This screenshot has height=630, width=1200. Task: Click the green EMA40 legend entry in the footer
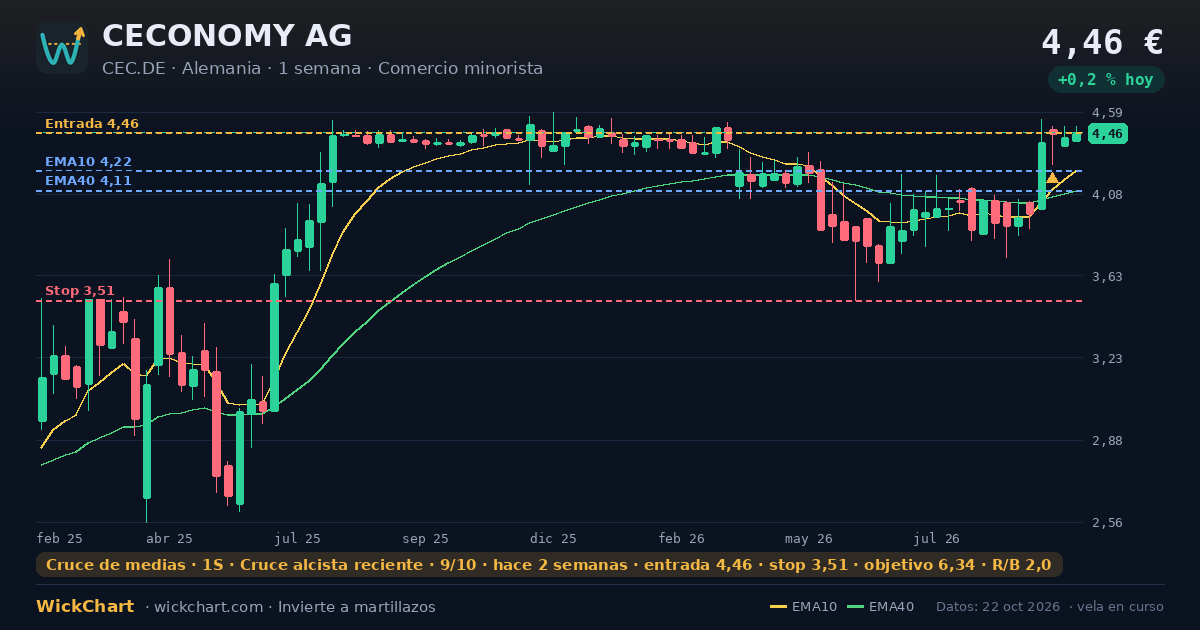(880, 607)
